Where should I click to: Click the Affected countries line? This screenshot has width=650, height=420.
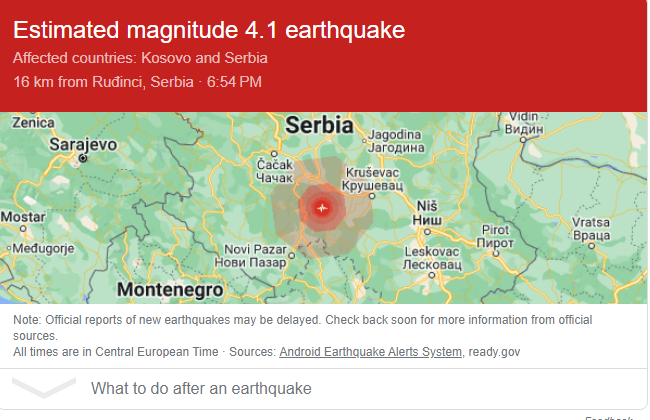click(x=141, y=58)
